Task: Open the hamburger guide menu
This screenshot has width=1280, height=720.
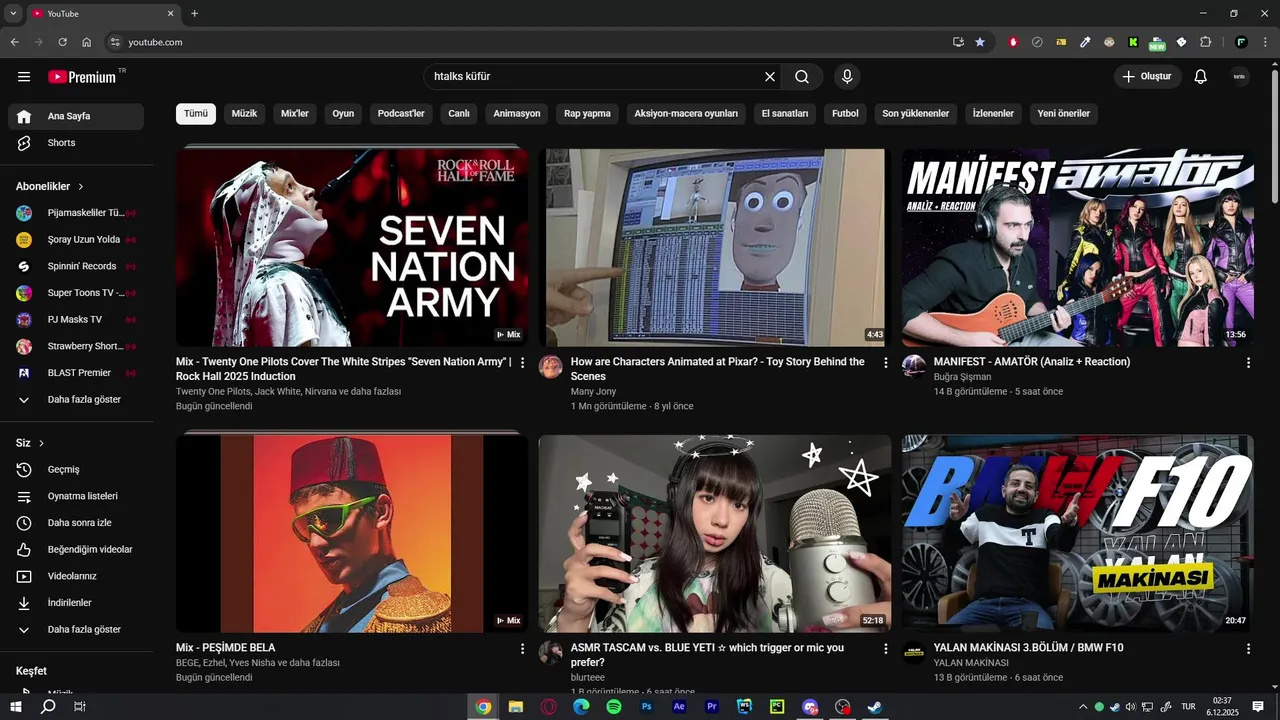Action: (24, 77)
